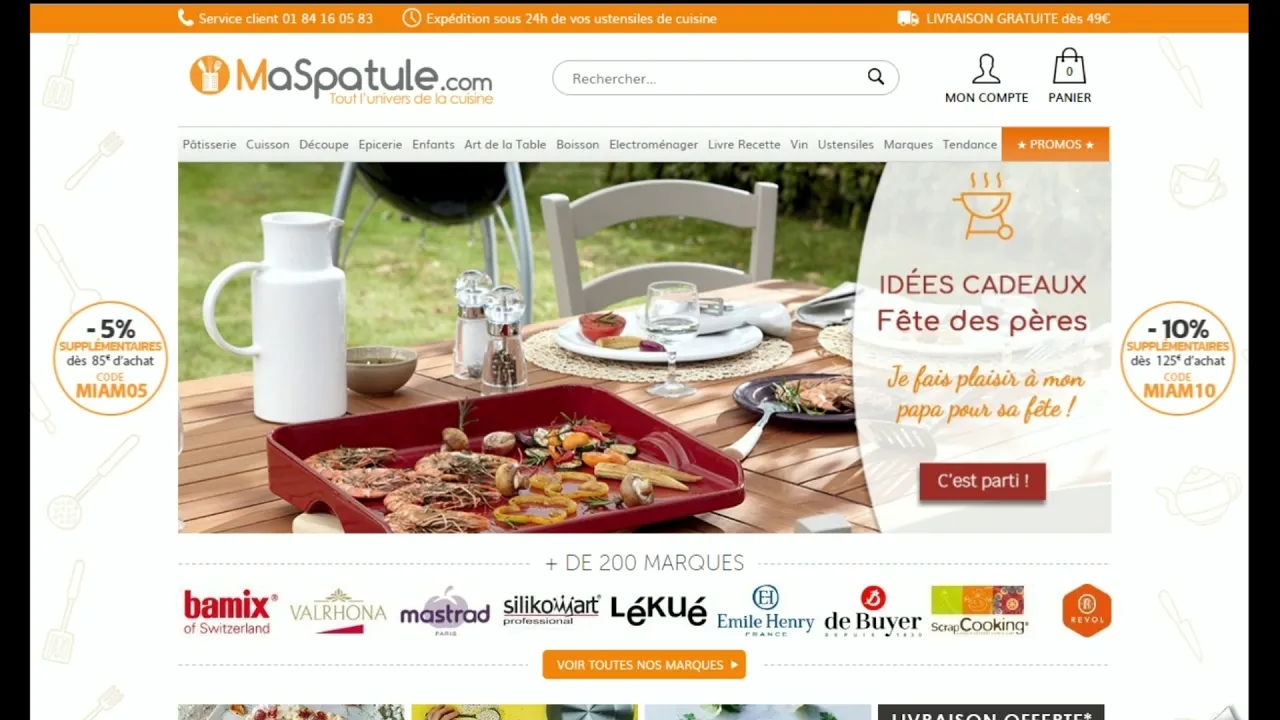
Task: Select the Emile Henry brand logo
Action: pyautogui.click(x=765, y=611)
